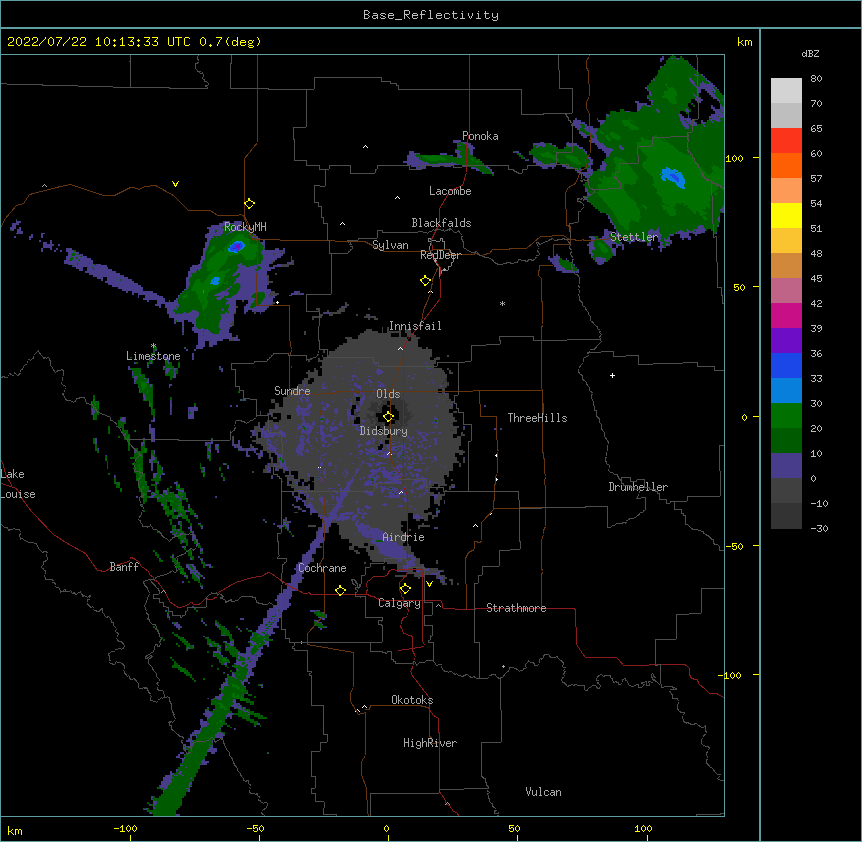
Task: Pick the slate blue 0-10 dBZ legend swatch
Action: pyautogui.click(x=786, y=466)
